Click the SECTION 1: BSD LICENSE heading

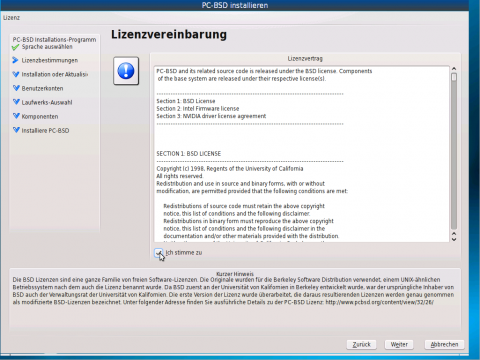tap(189, 154)
